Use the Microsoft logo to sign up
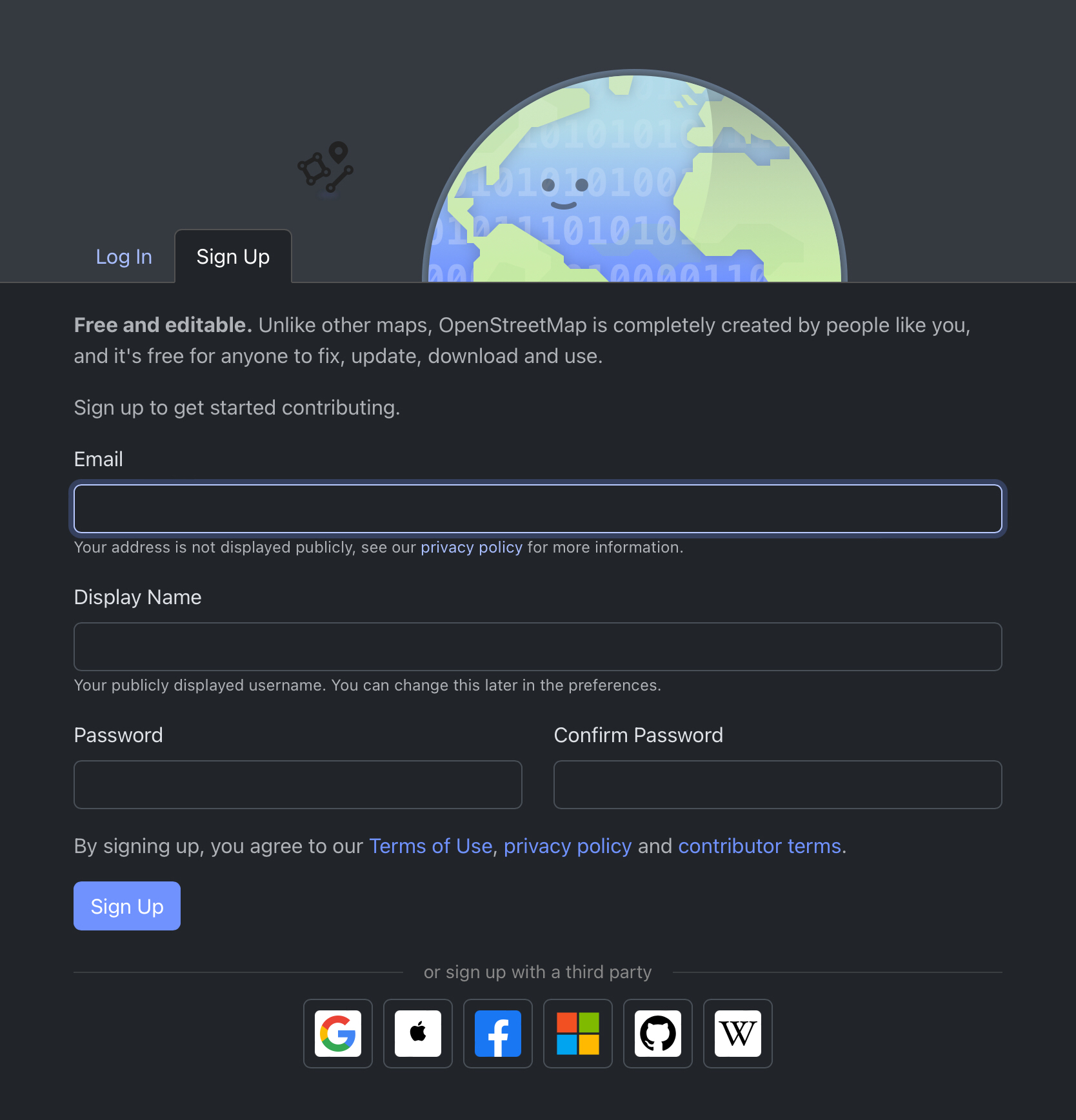The height and width of the screenshot is (1120, 1076). (578, 1034)
